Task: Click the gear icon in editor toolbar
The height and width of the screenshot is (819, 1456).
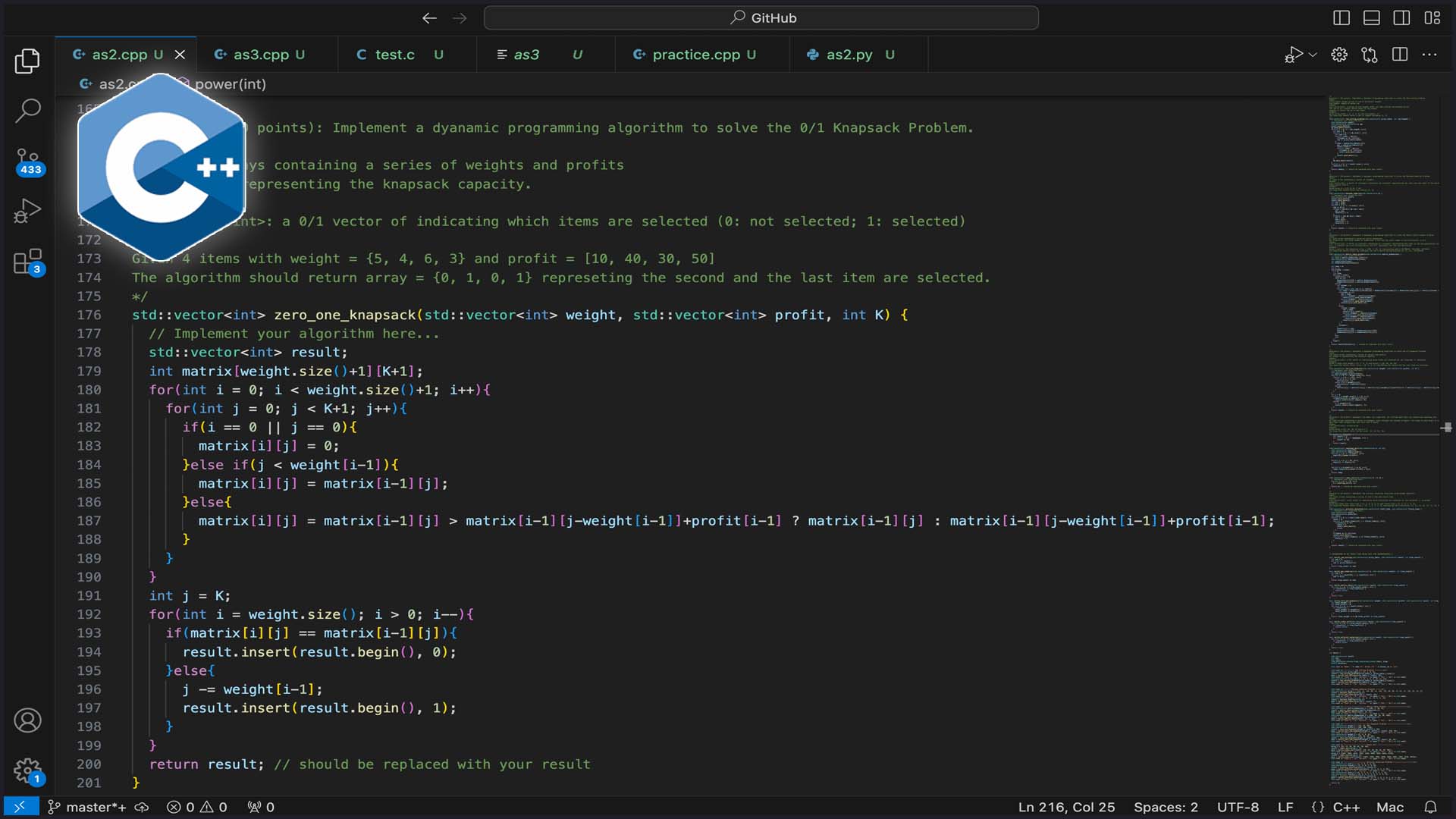Action: (1339, 55)
